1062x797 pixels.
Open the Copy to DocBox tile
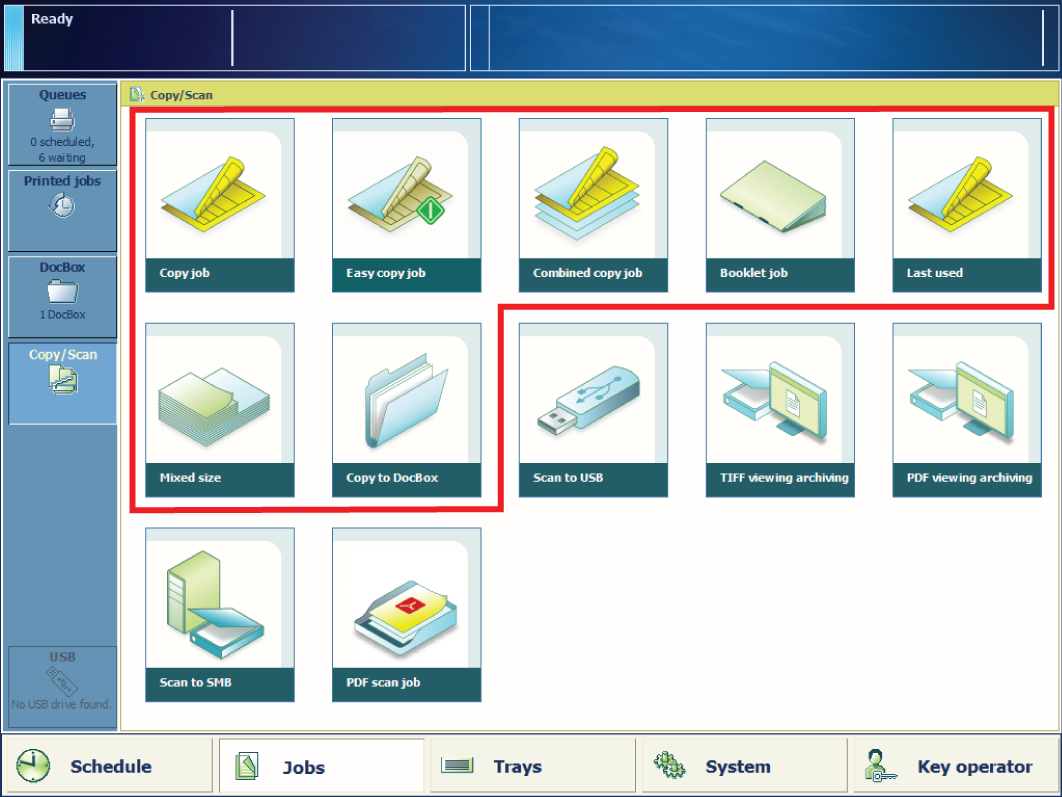pos(406,410)
